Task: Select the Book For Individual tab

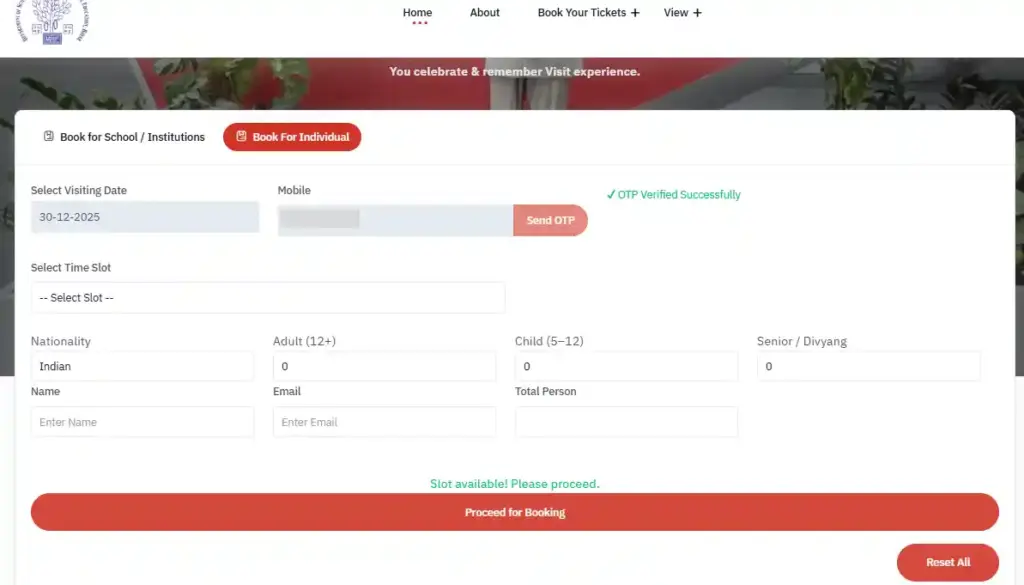Action: [x=292, y=137]
